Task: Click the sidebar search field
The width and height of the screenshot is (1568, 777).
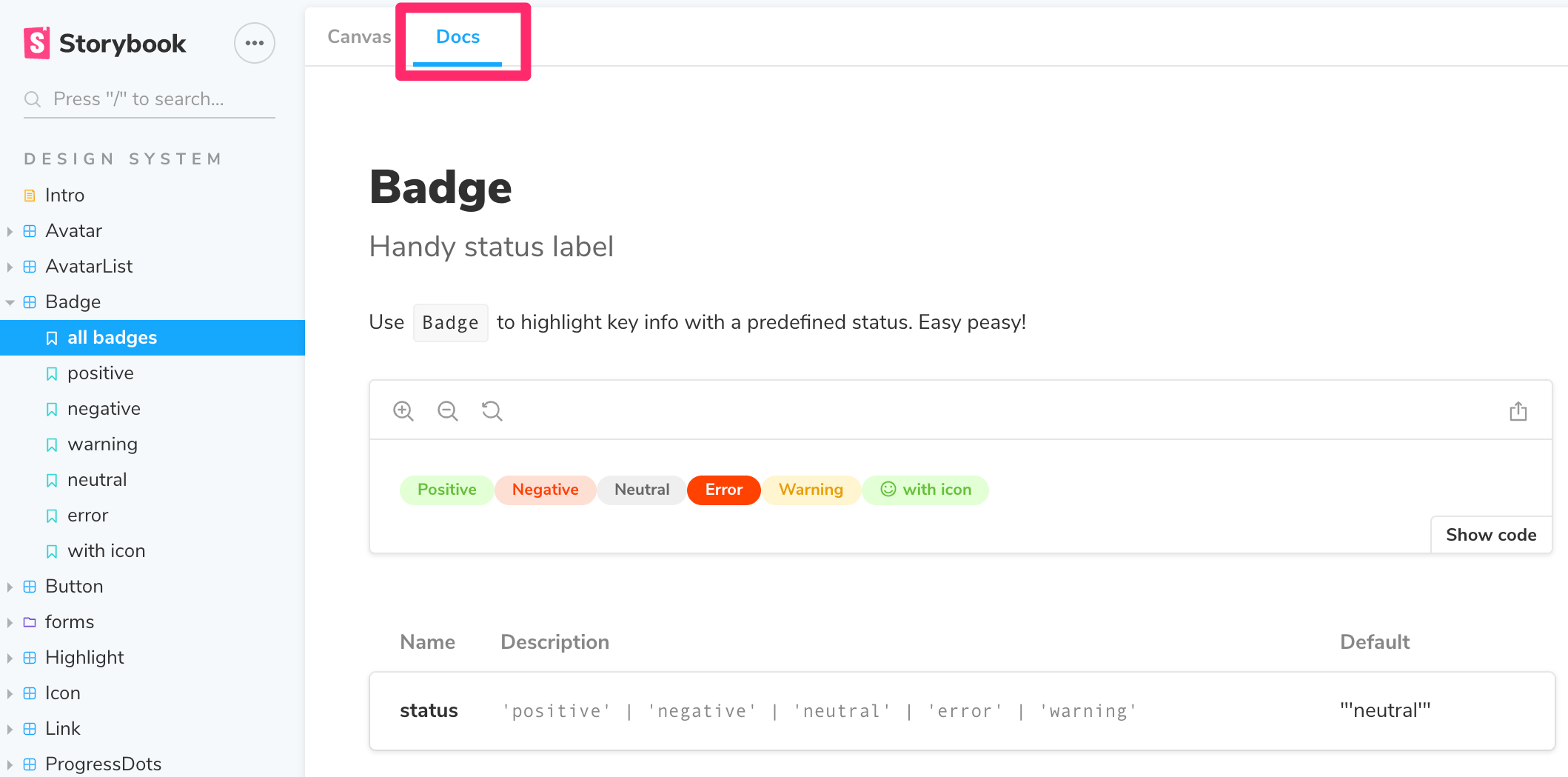Action: tap(148, 99)
